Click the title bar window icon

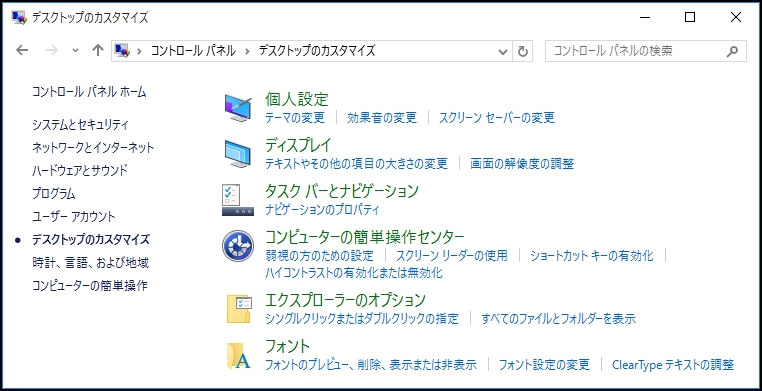pyautogui.click(x=19, y=18)
